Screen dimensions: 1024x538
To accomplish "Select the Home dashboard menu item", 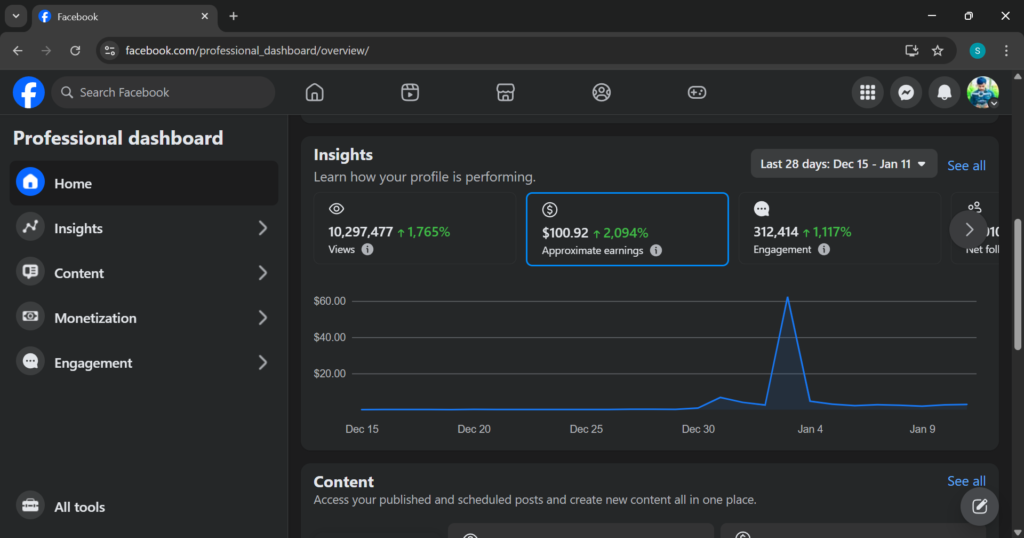I will (144, 183).
